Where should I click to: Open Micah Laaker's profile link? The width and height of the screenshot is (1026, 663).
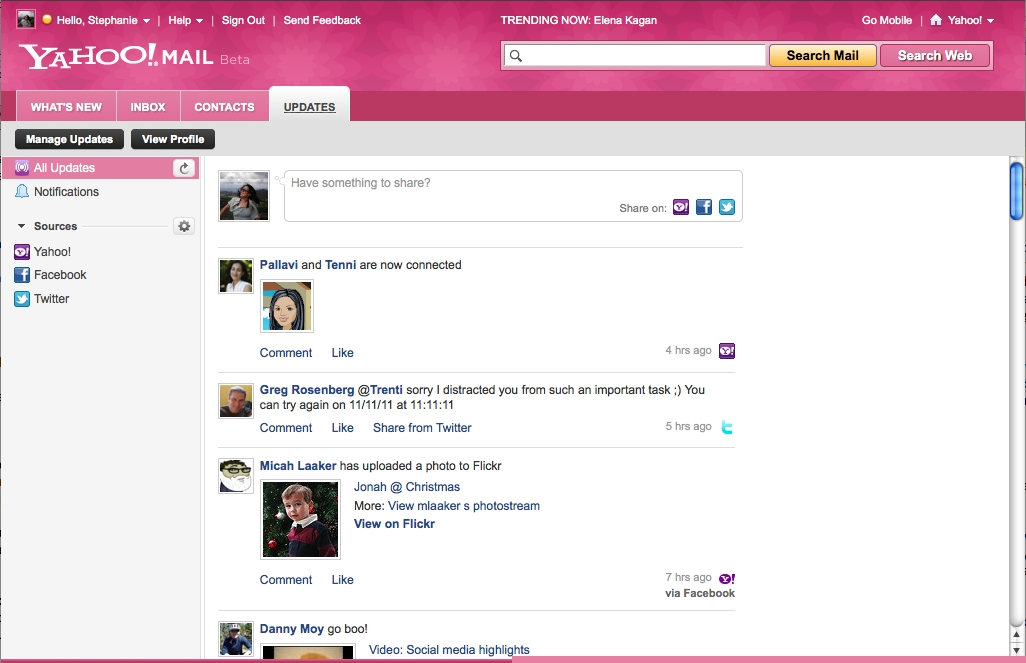point(298,466)
